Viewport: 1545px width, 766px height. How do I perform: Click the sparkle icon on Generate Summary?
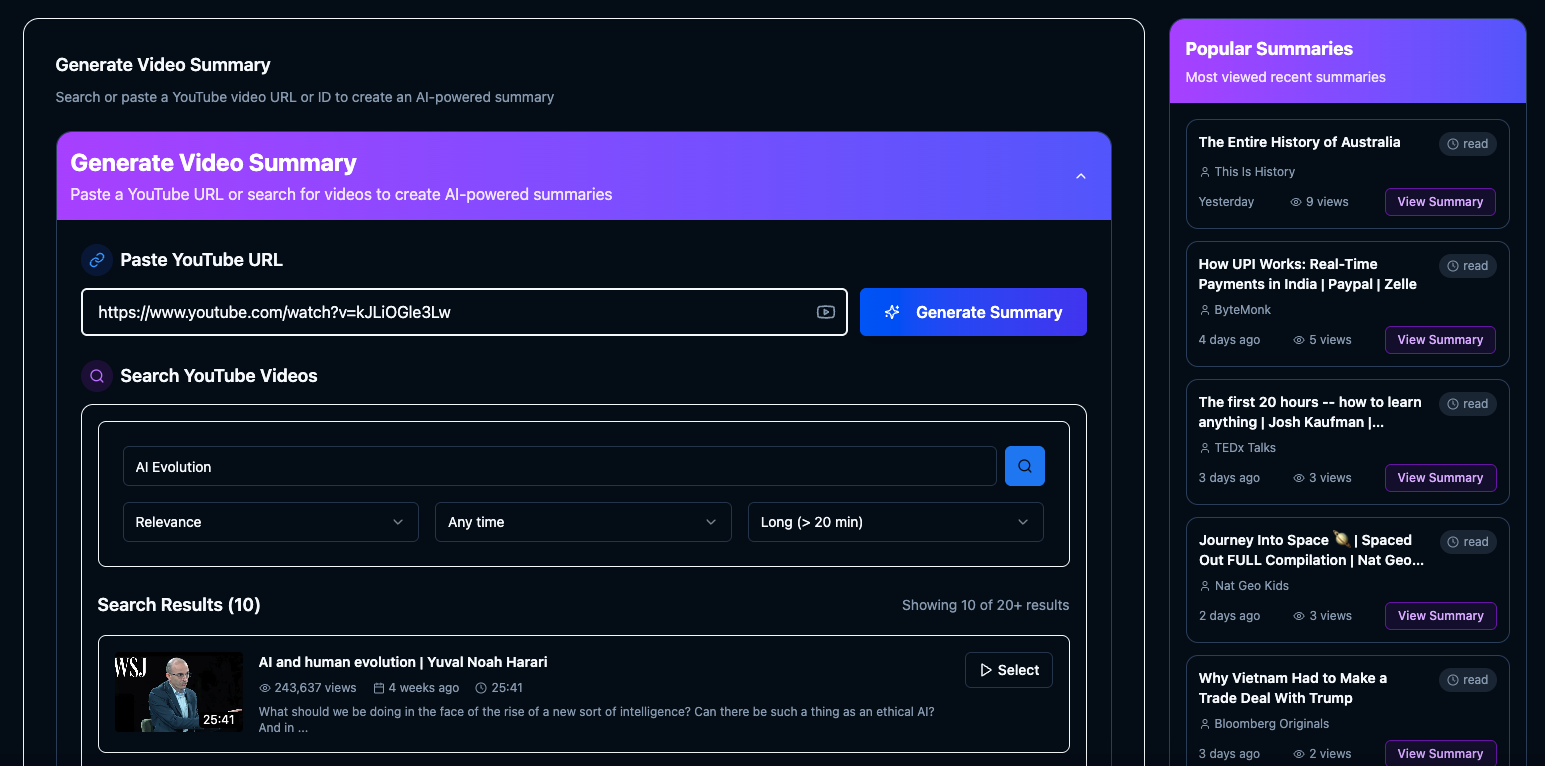[892, 312]
